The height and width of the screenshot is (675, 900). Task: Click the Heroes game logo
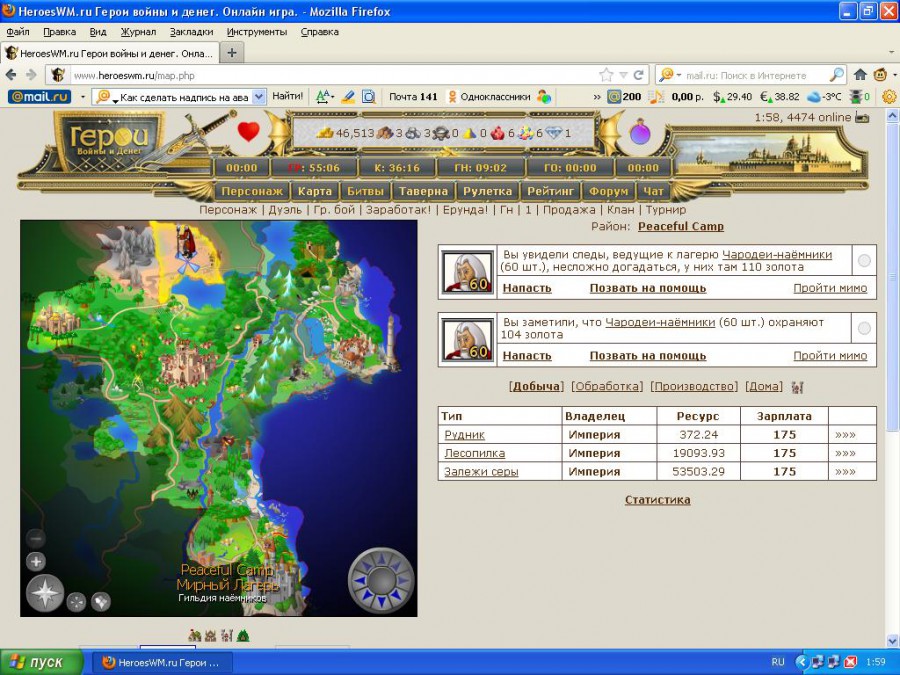109,140
